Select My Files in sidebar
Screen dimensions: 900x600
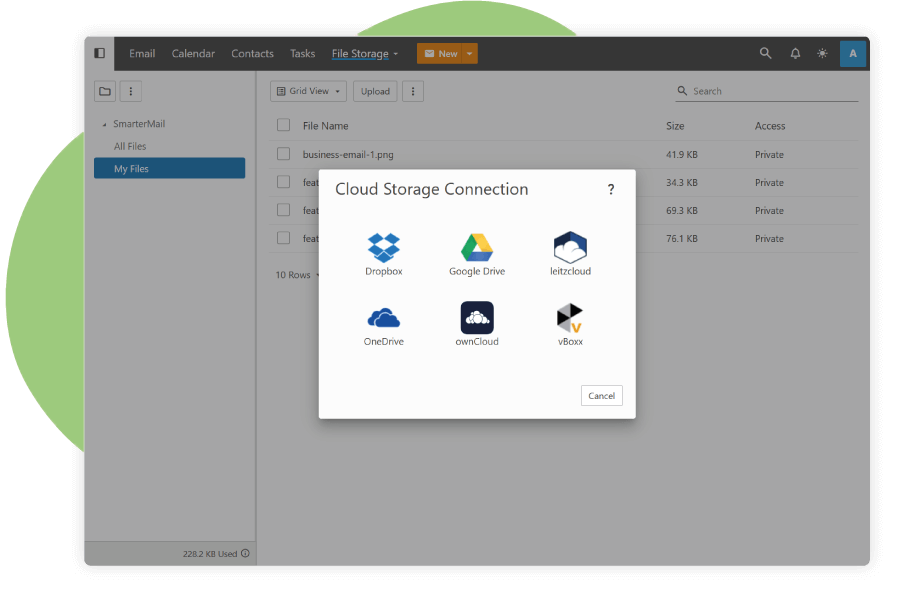tap(169, 168)
